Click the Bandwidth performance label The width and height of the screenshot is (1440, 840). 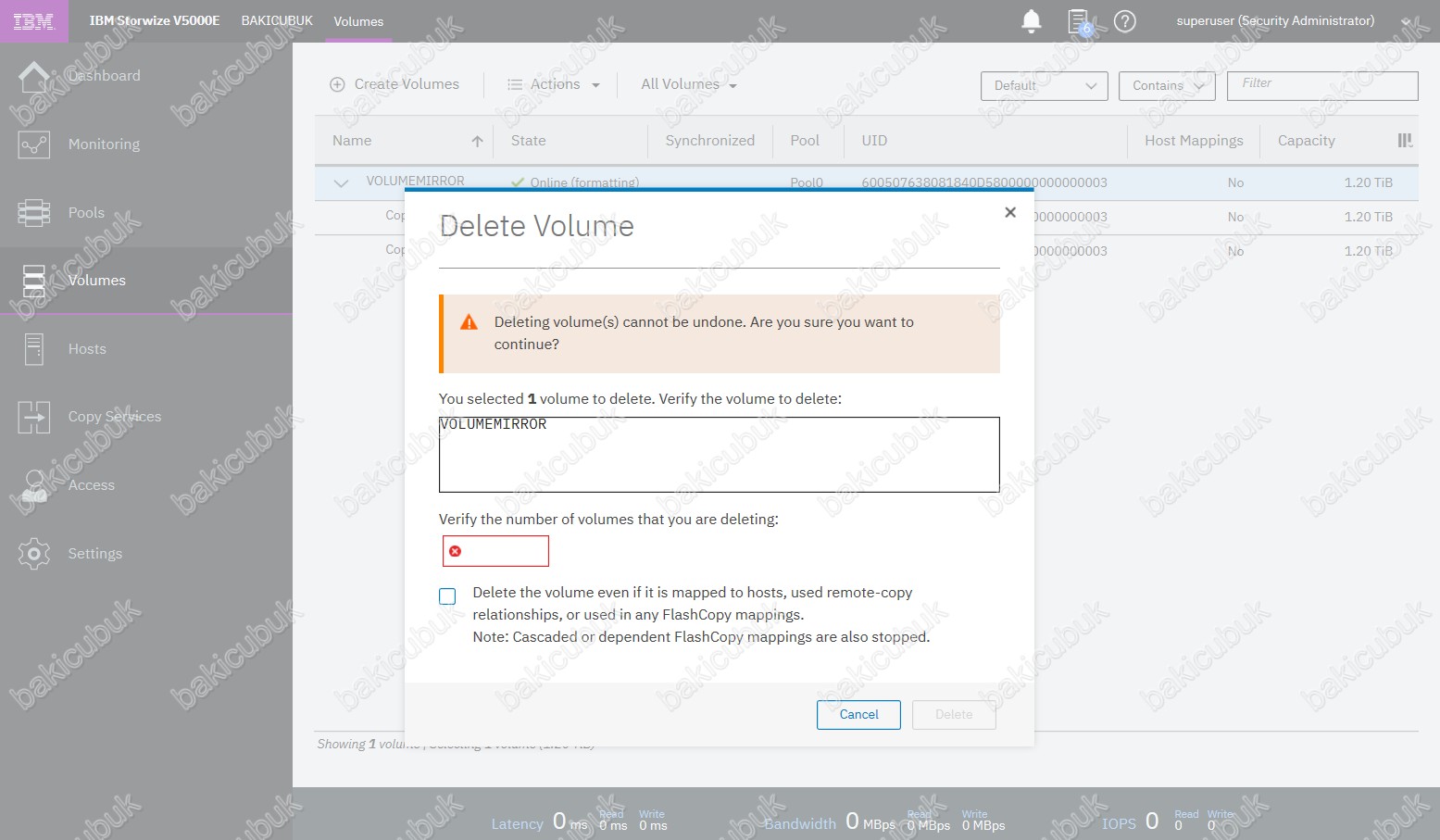point(800,823)
